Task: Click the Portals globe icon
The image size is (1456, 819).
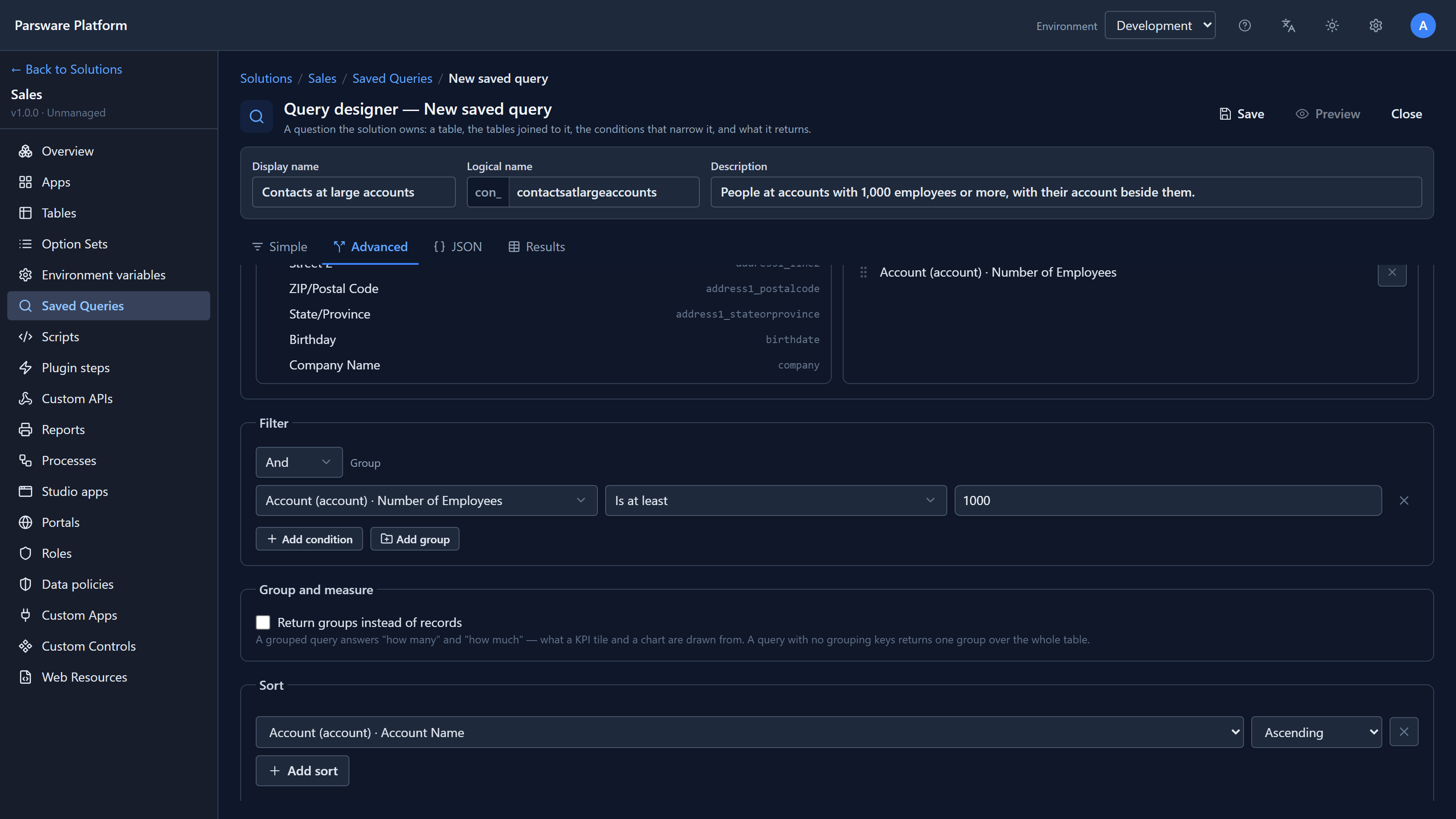Action: [25, 522]
